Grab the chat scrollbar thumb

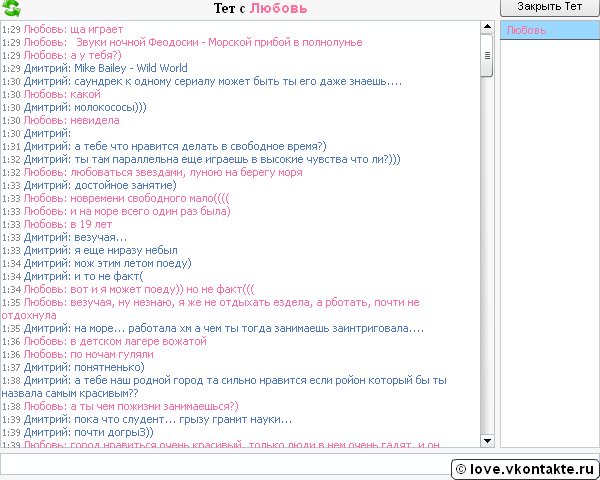point(487,57)
